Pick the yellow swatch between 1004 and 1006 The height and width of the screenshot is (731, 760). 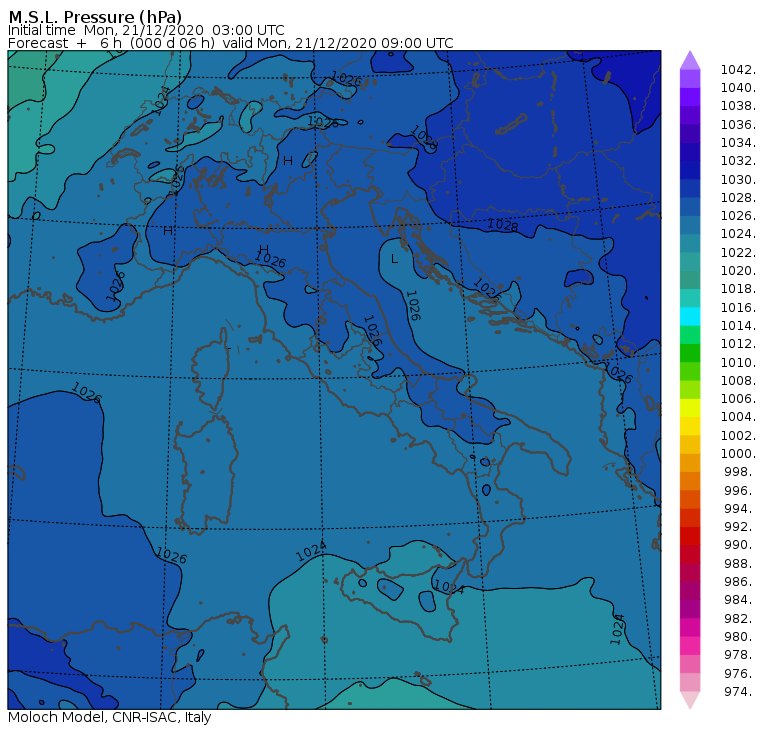click(690, 408)
